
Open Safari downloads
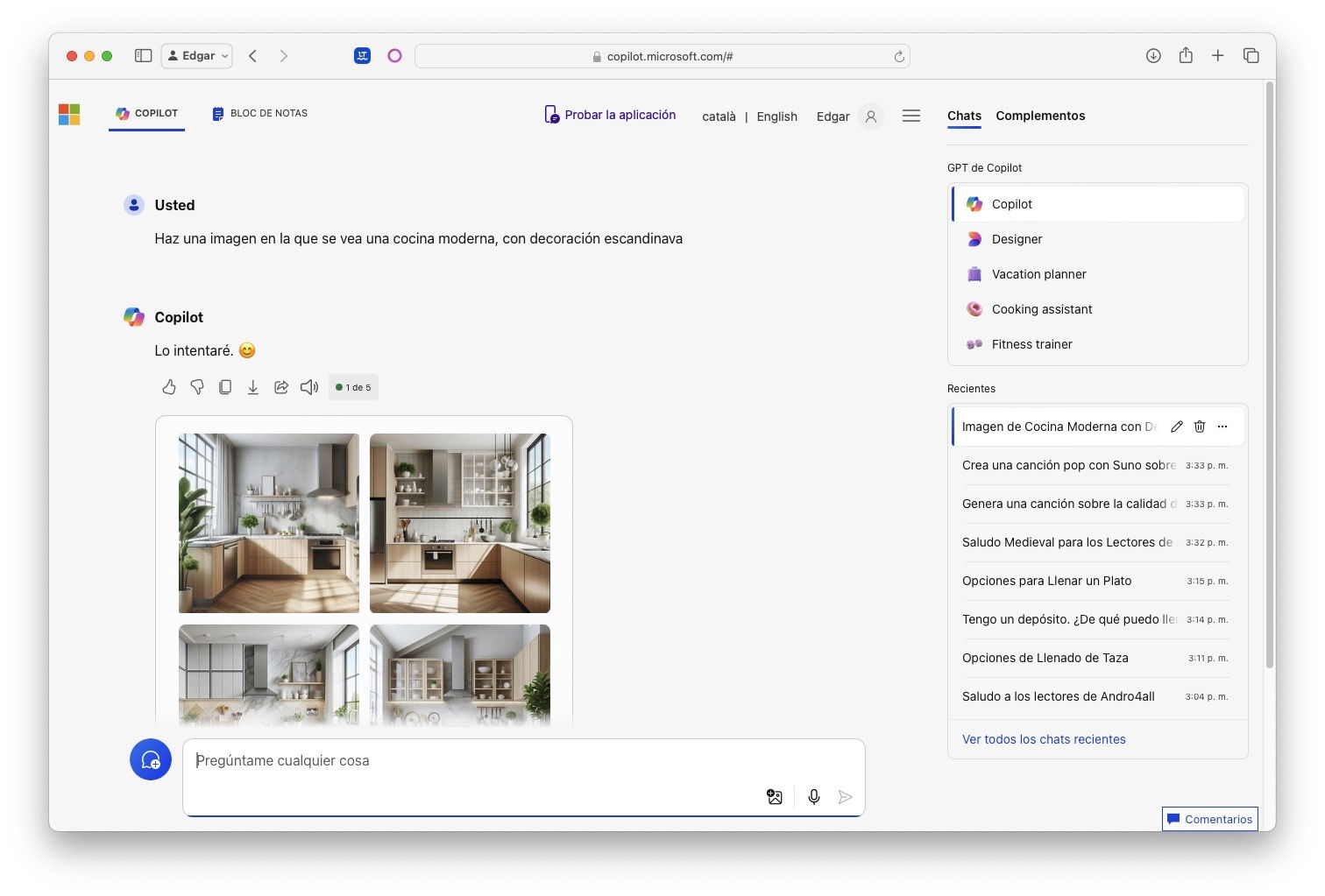(x=1153, y=55)
